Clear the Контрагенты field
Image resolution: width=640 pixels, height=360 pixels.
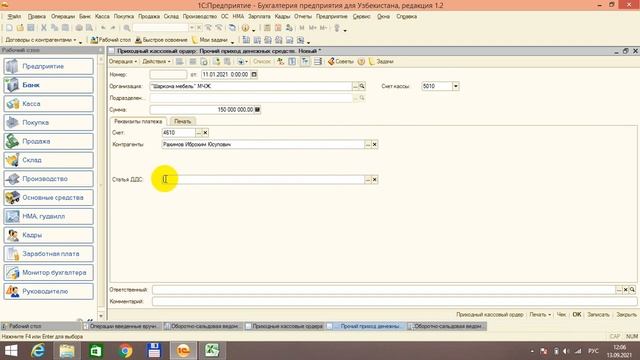coord(375,144)
